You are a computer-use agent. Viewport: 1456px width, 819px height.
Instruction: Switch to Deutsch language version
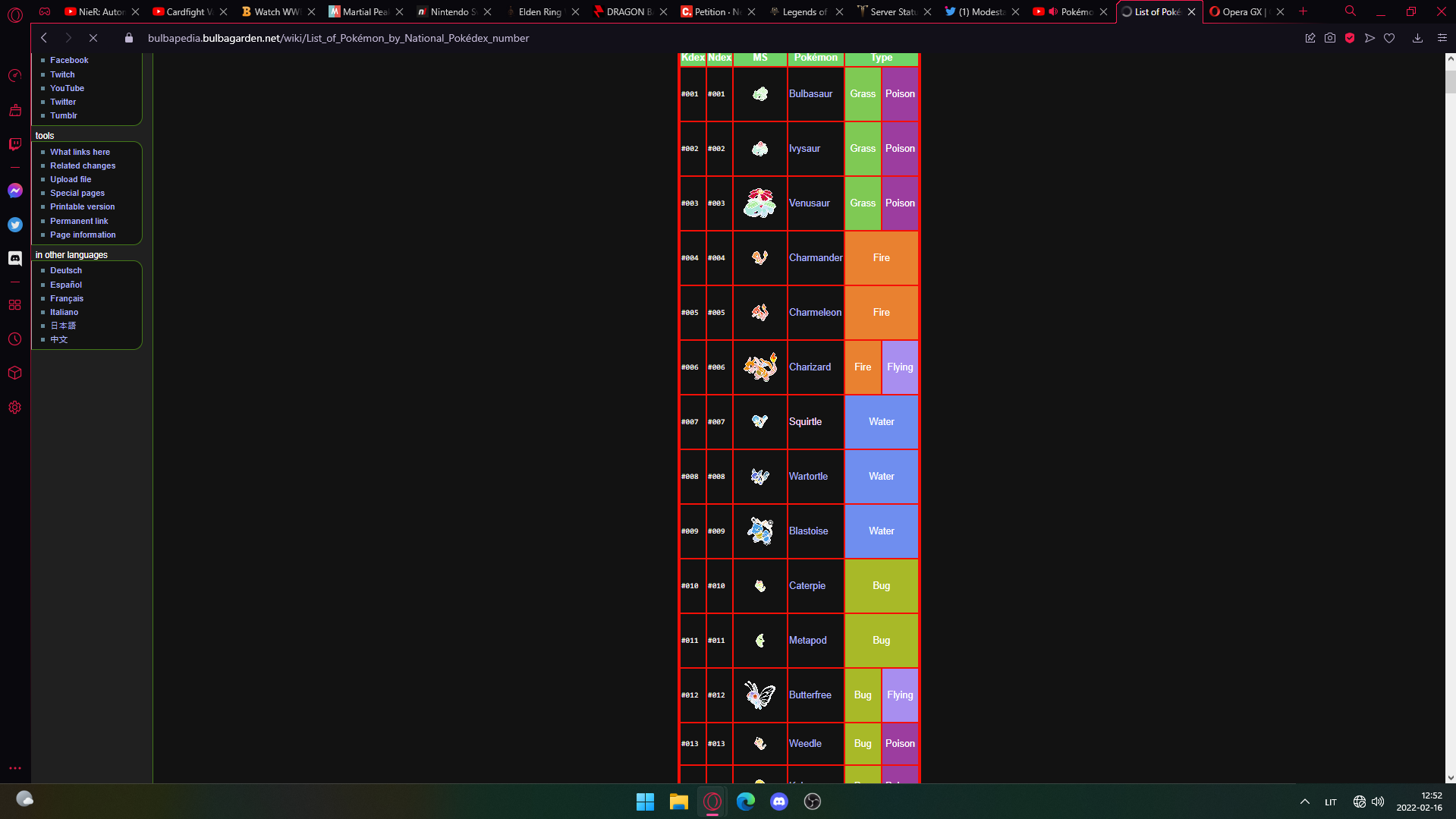point(65,270)
